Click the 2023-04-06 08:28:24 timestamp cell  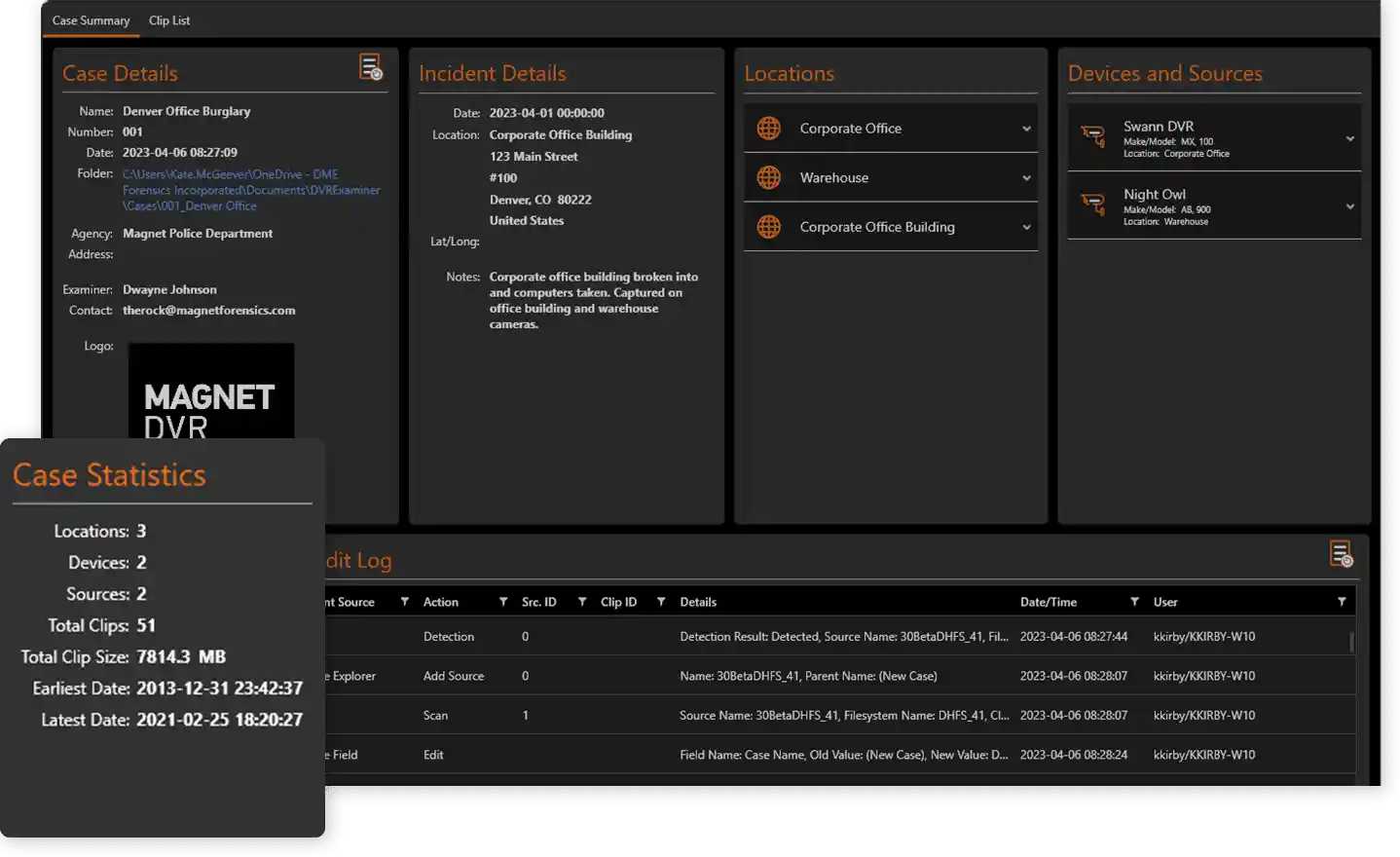click(x=1074, y=755)
